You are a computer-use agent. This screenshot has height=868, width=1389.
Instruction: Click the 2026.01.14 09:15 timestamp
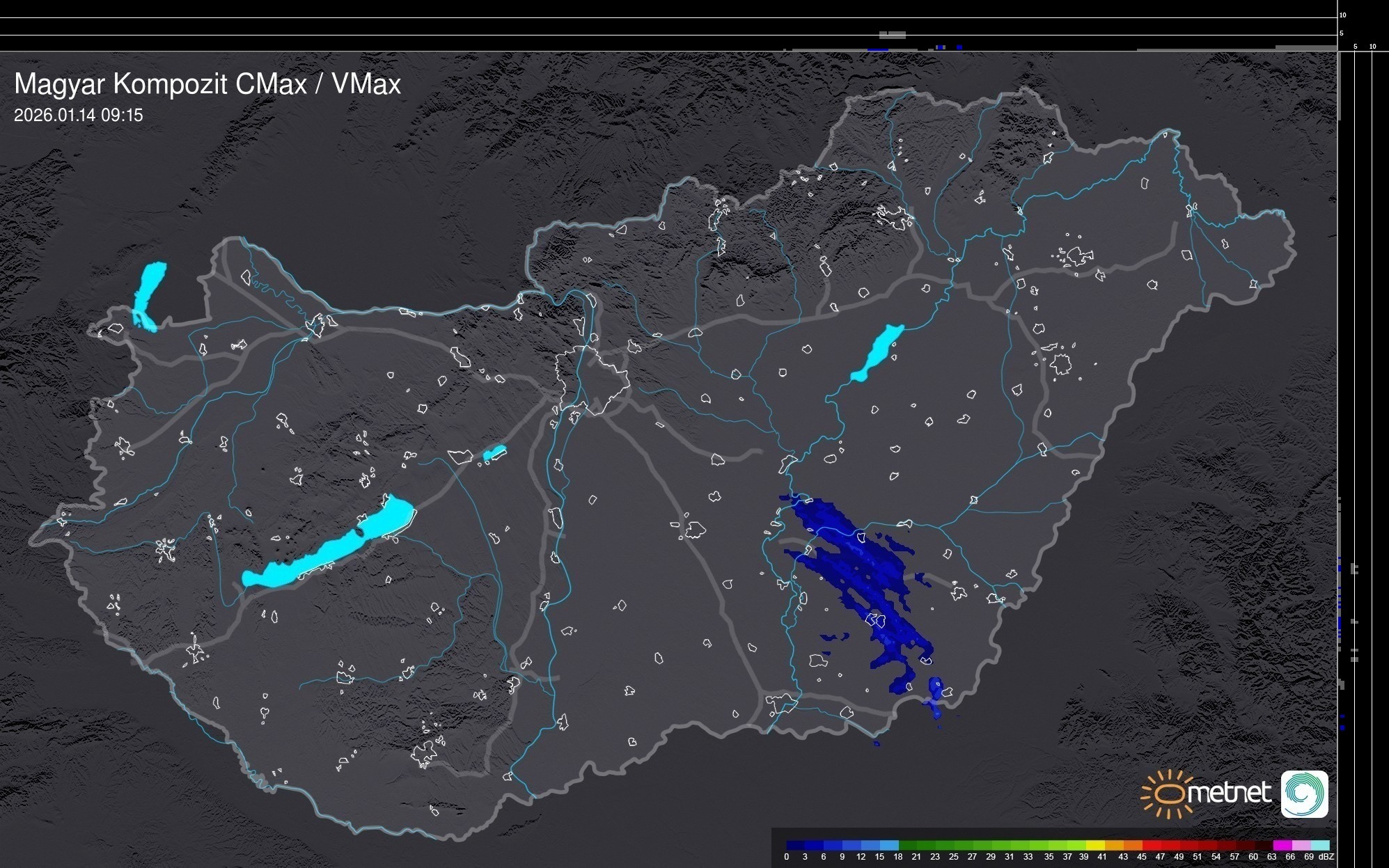pyautogui.click(x=78, y=116)
